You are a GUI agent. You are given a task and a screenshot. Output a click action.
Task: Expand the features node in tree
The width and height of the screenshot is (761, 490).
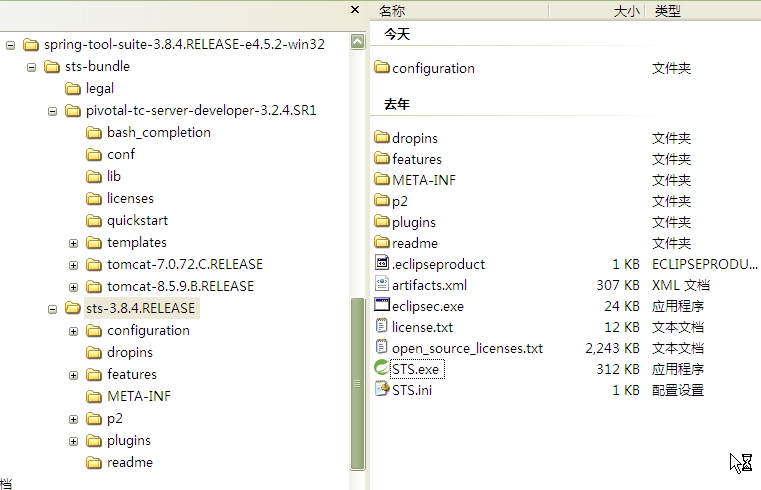73,376
